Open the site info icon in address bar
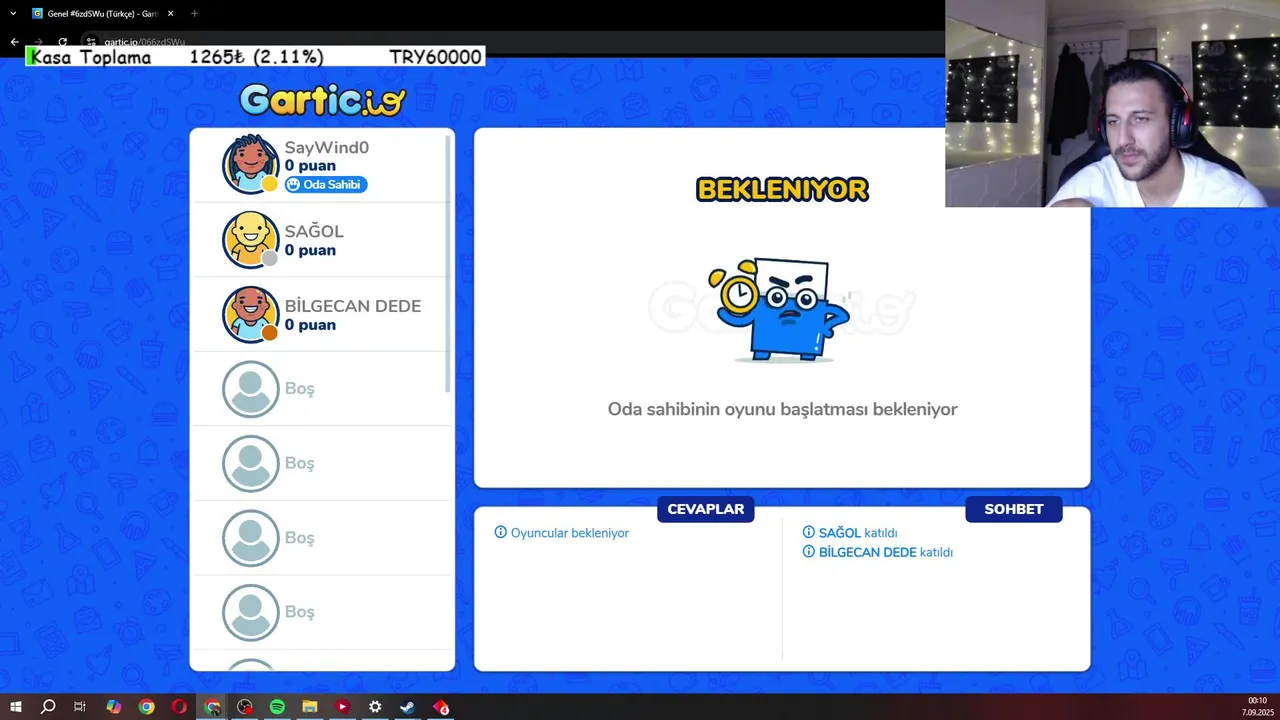The image size is (1280, 720). pos(90,42)
